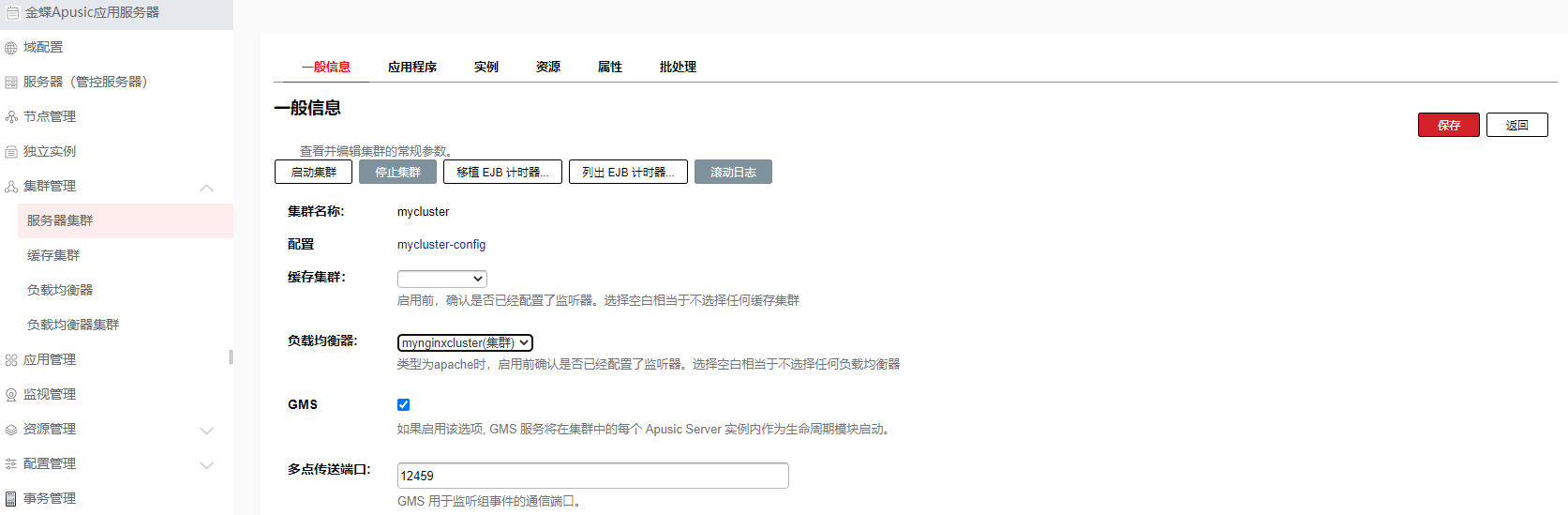Click the layers icon beside 资源管理
Viewport: 1568px width, 515px height.
coord(11,430)
